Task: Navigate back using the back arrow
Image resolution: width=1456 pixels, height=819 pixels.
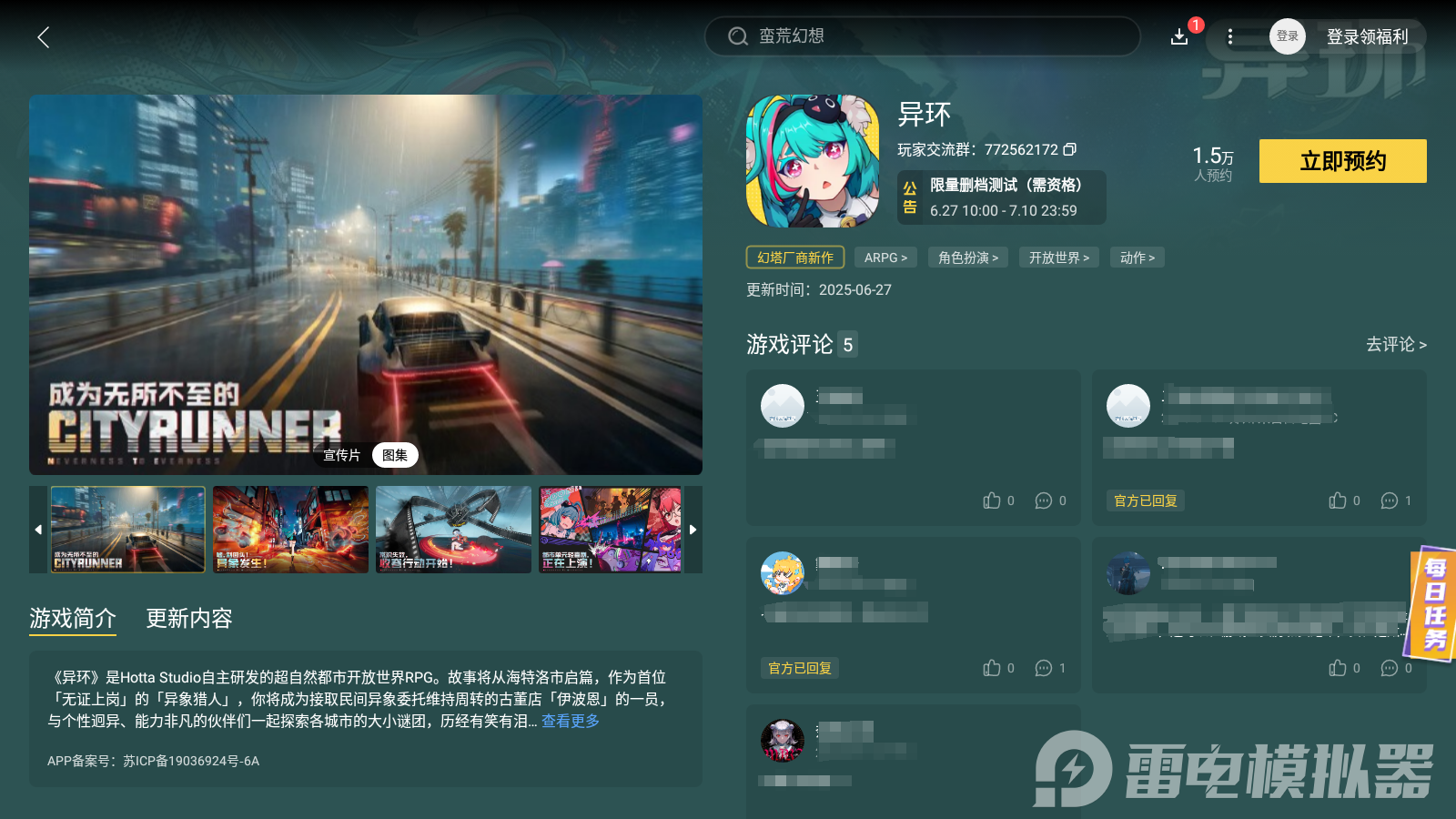Action: [x=43, y=37]
